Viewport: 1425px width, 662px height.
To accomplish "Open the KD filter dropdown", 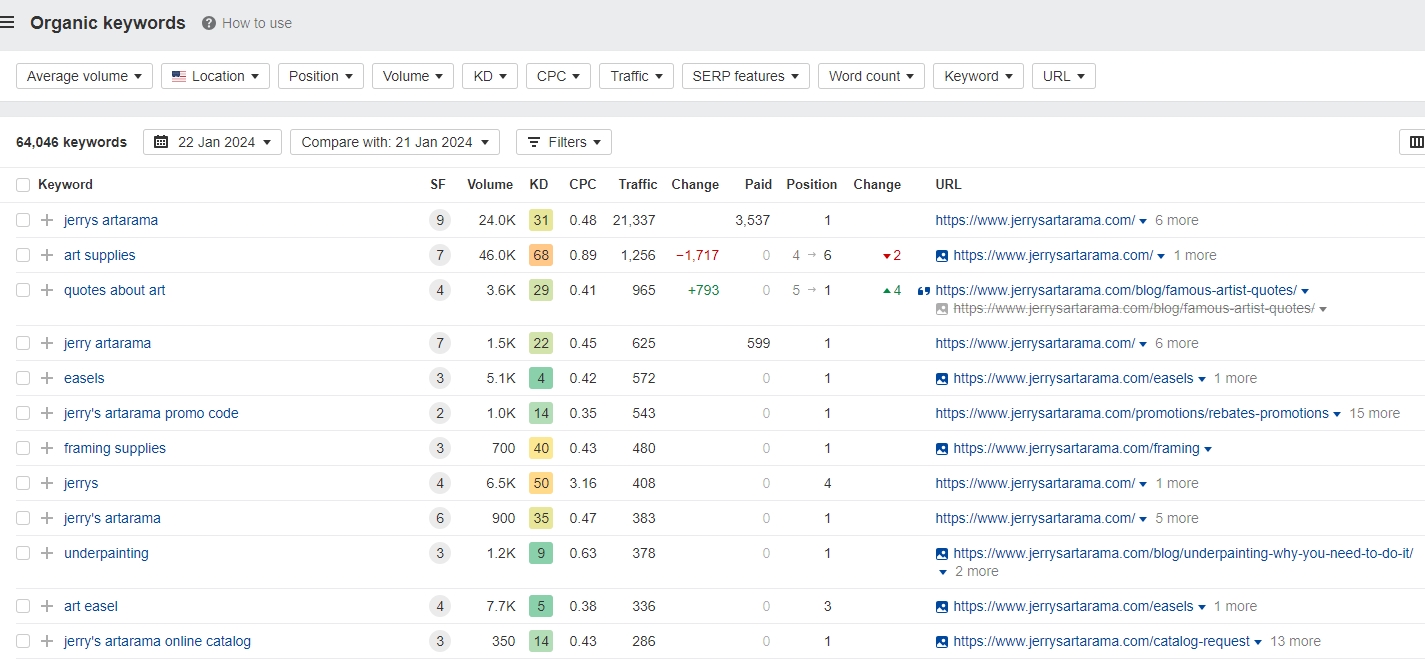I will click(490, 76).
